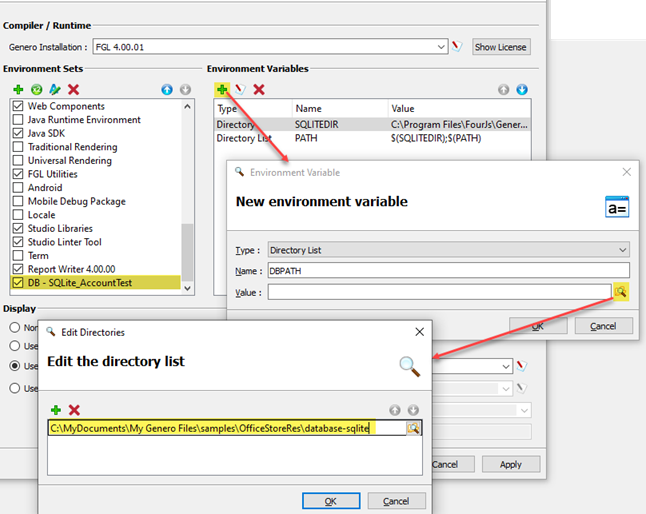Cancel the New environment variable dialog

[603, 326]
